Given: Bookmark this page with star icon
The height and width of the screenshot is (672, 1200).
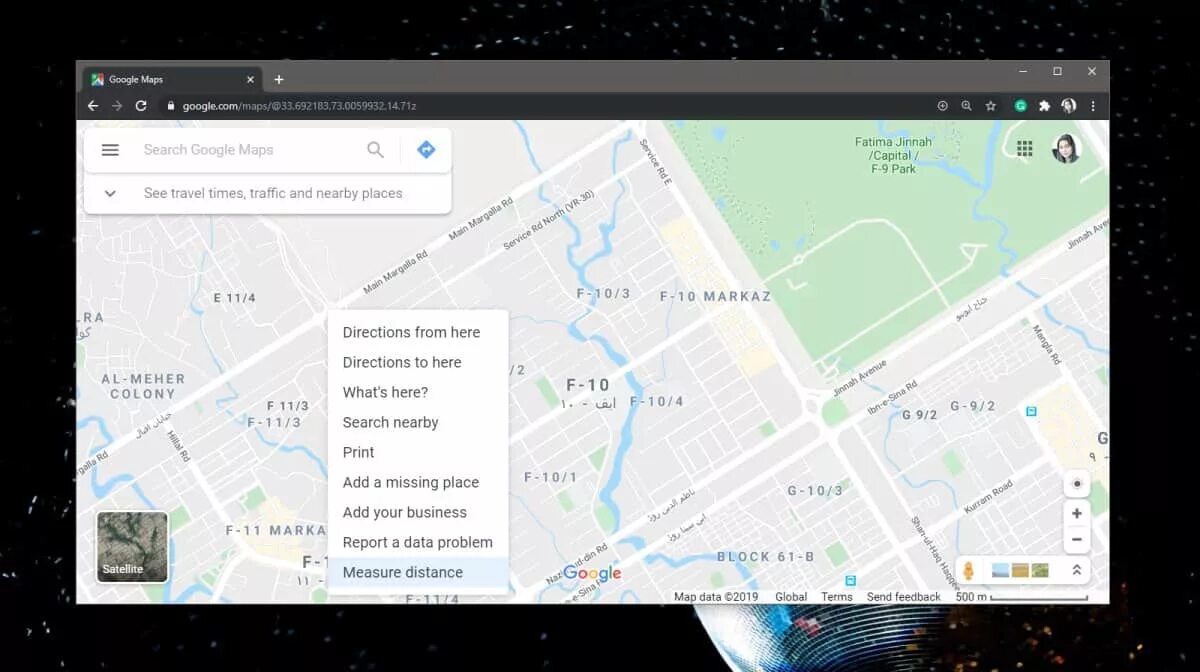Looking at the screenshot, I should (x=991, y=106).
